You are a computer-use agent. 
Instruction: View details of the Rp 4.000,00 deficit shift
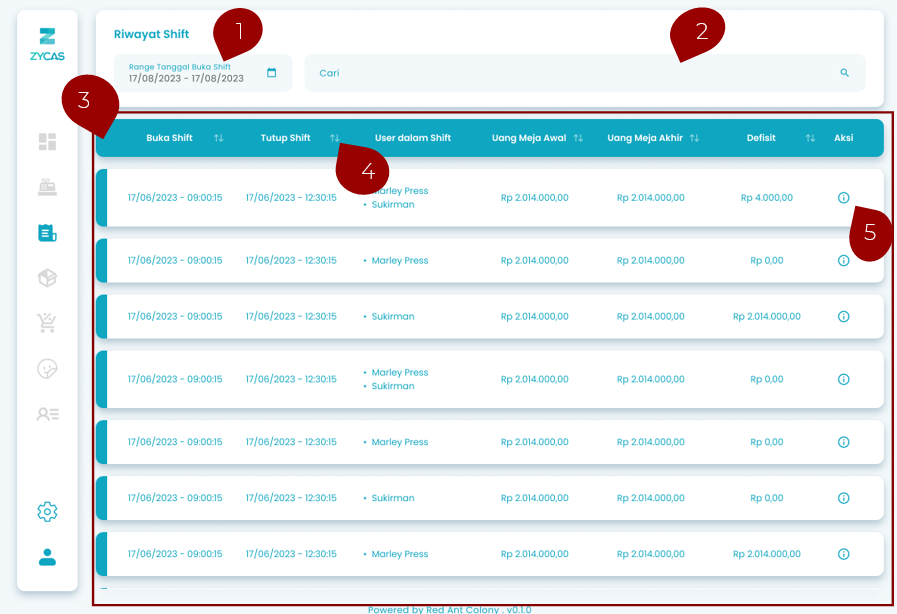(843, 198)
